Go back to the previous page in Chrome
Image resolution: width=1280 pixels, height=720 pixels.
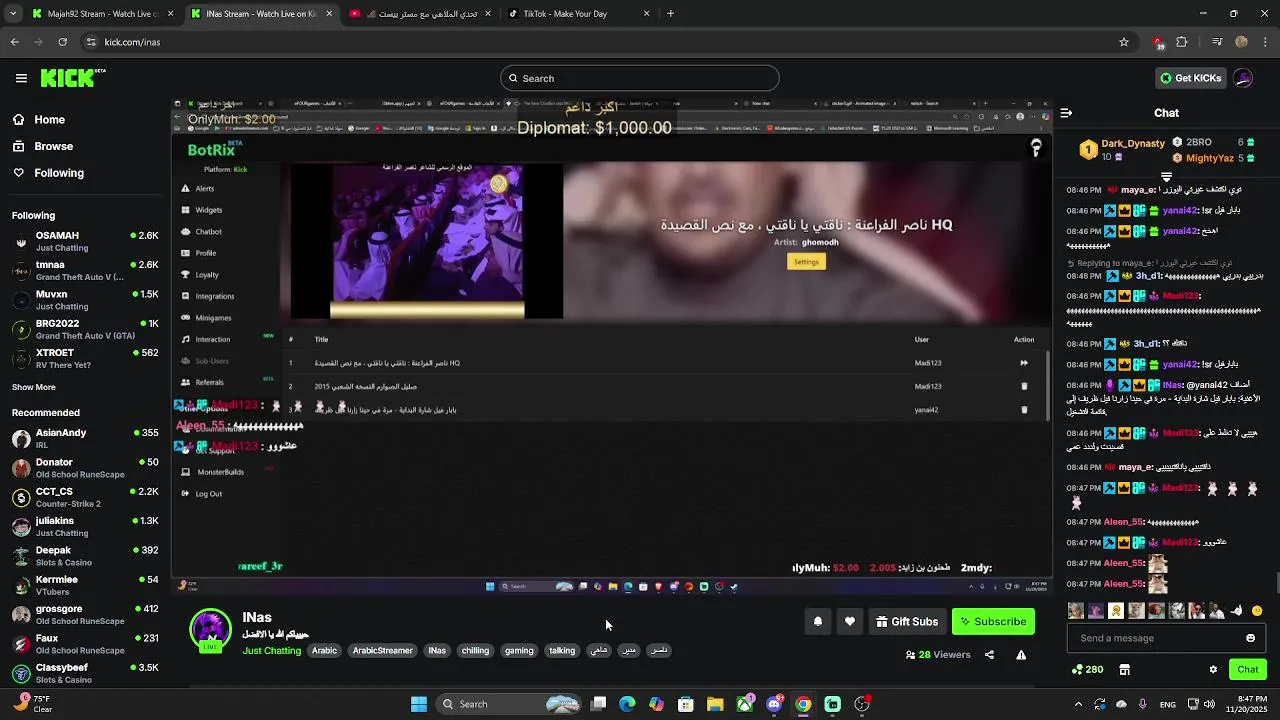click(x=14, y=42)
